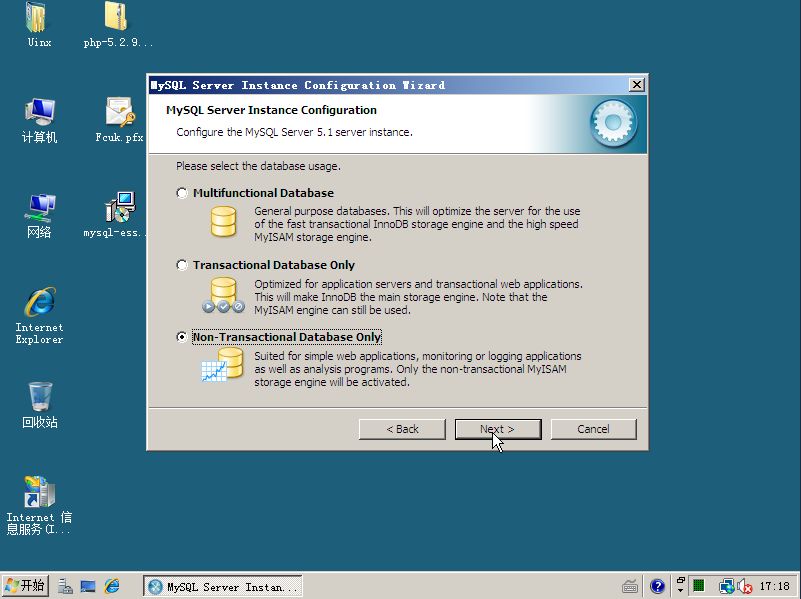Click the gear icon in the wizard header
801x599 pixels.
pos(614,123)
